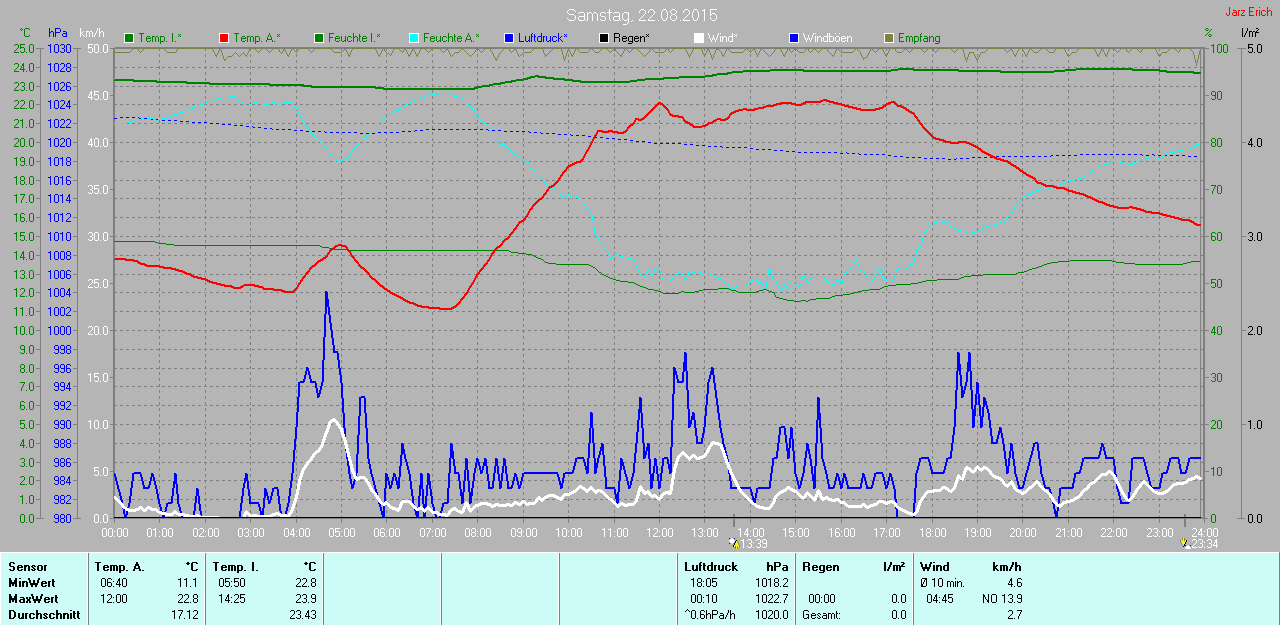Click the Luftdruck column header
The height and width of the screenshot is (625, 1280).
[x=711, y=567]
